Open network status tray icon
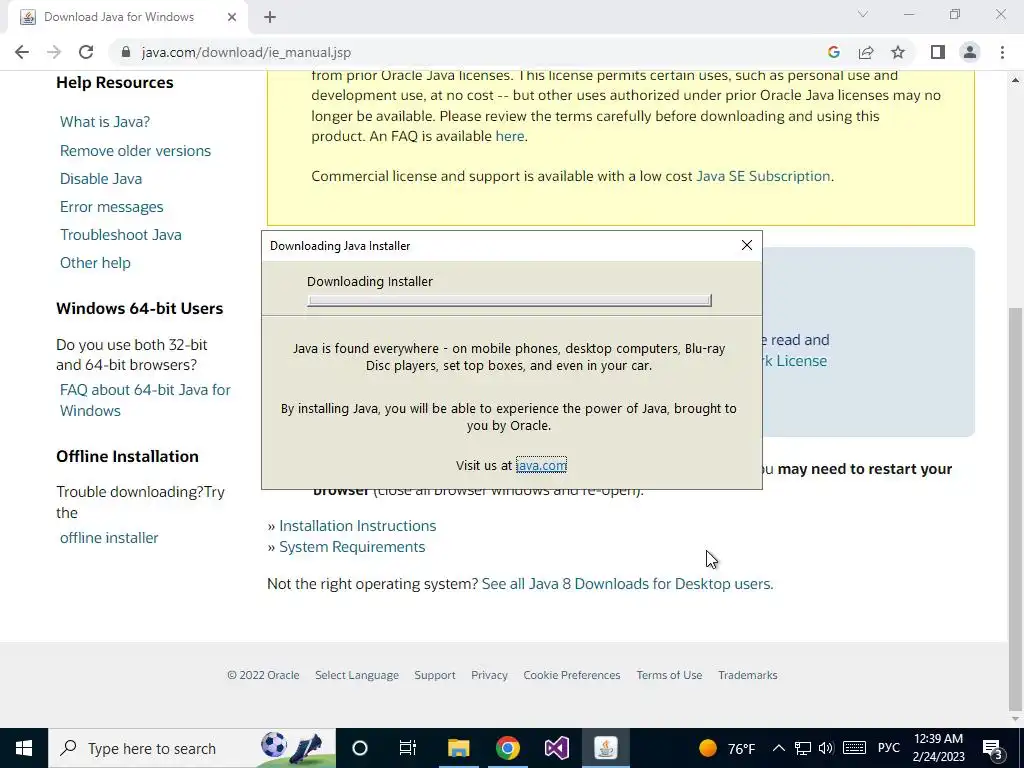 click(x=803, y=748)
